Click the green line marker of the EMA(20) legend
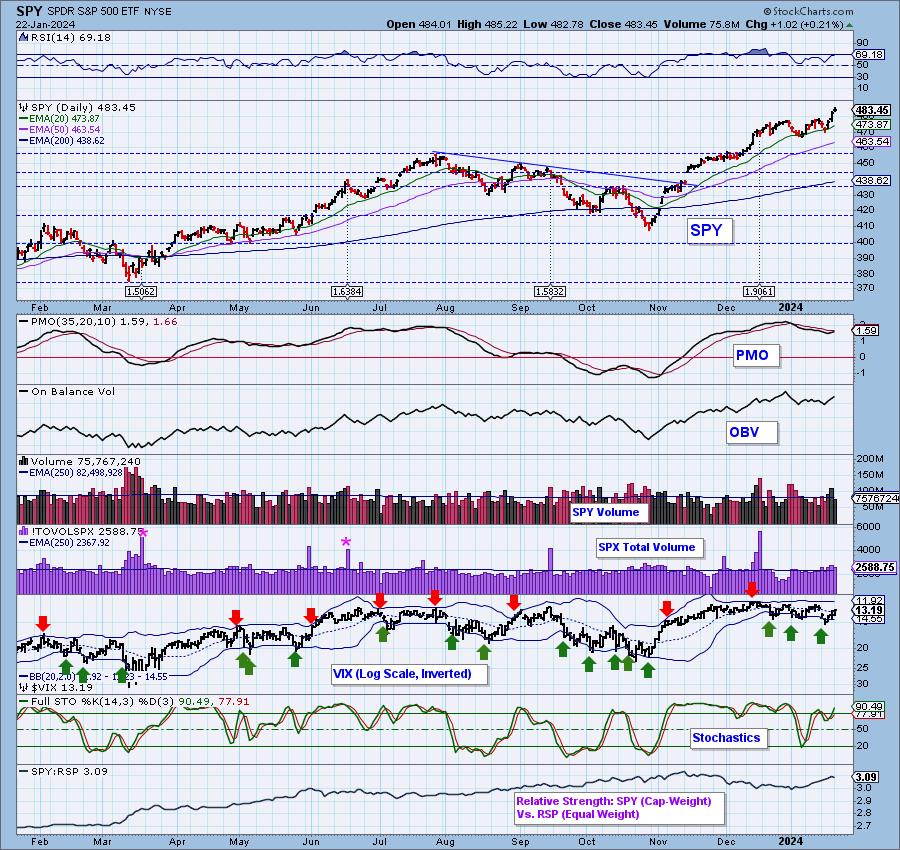The image size is (900, 850). 24,119
